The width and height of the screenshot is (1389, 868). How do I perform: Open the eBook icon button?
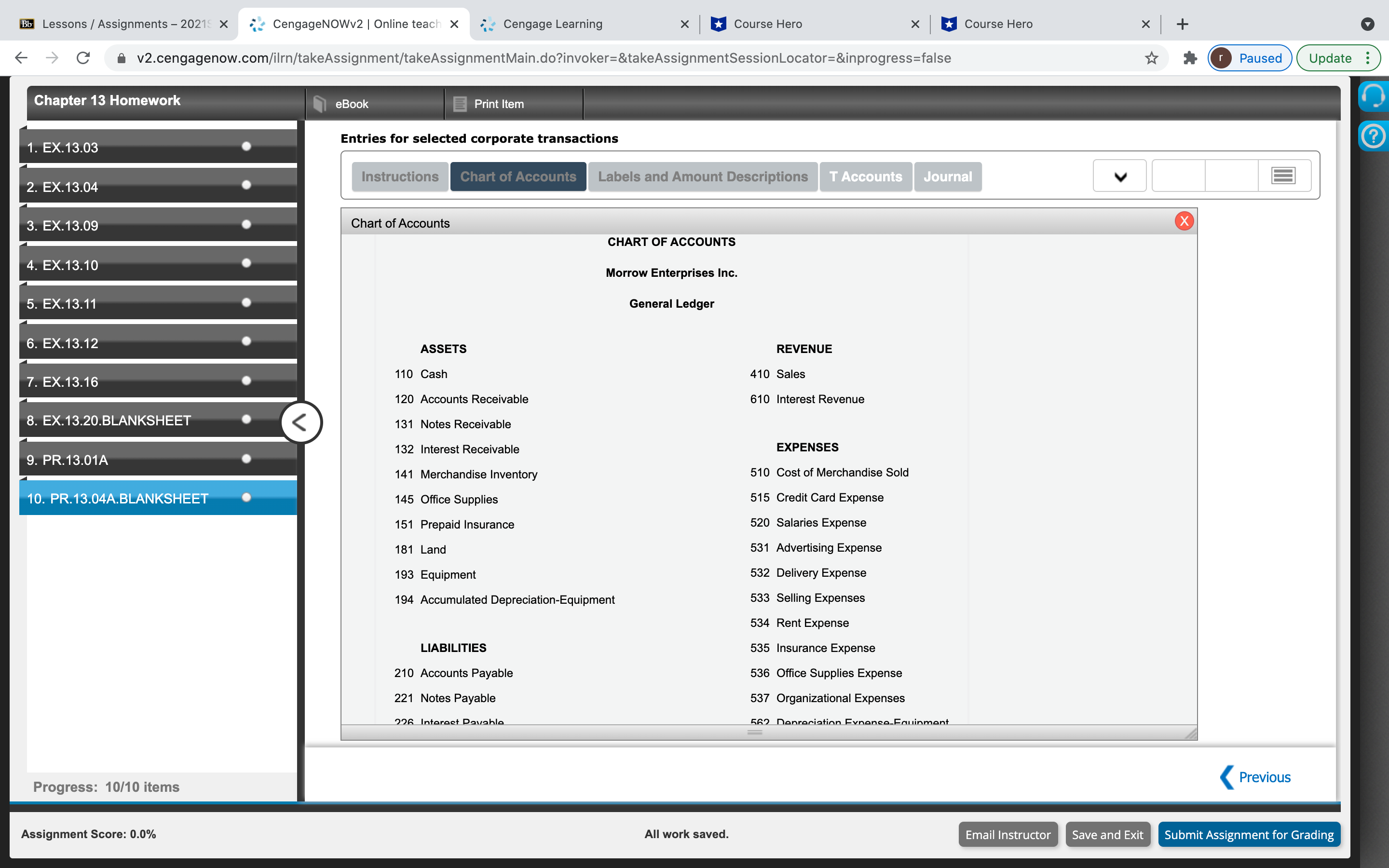[320, 104]
